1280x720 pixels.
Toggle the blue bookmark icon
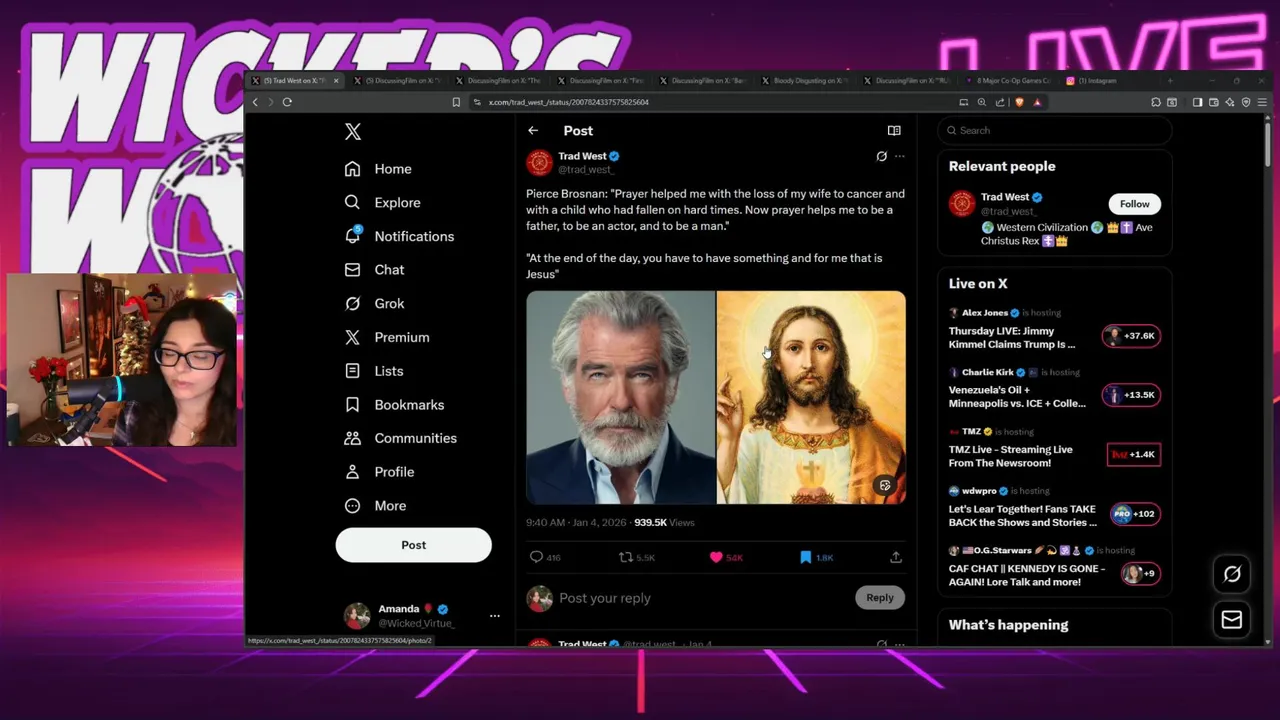tap(805, 557)
